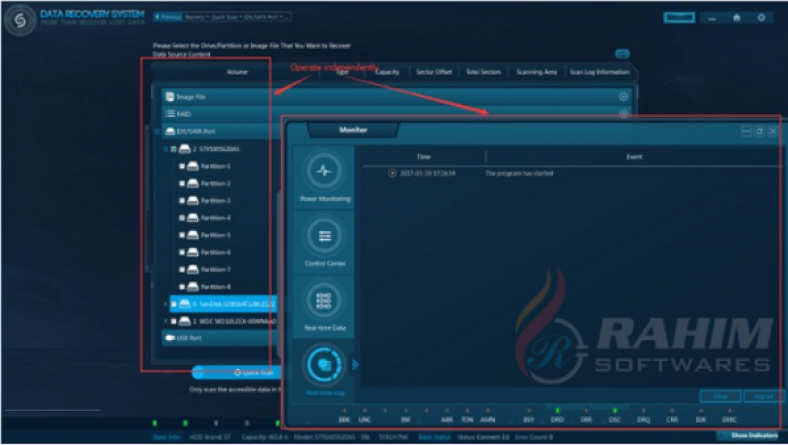The image size is (788, 445).
Task: Open the settings gear in title bar
Action: pos(761,18)
